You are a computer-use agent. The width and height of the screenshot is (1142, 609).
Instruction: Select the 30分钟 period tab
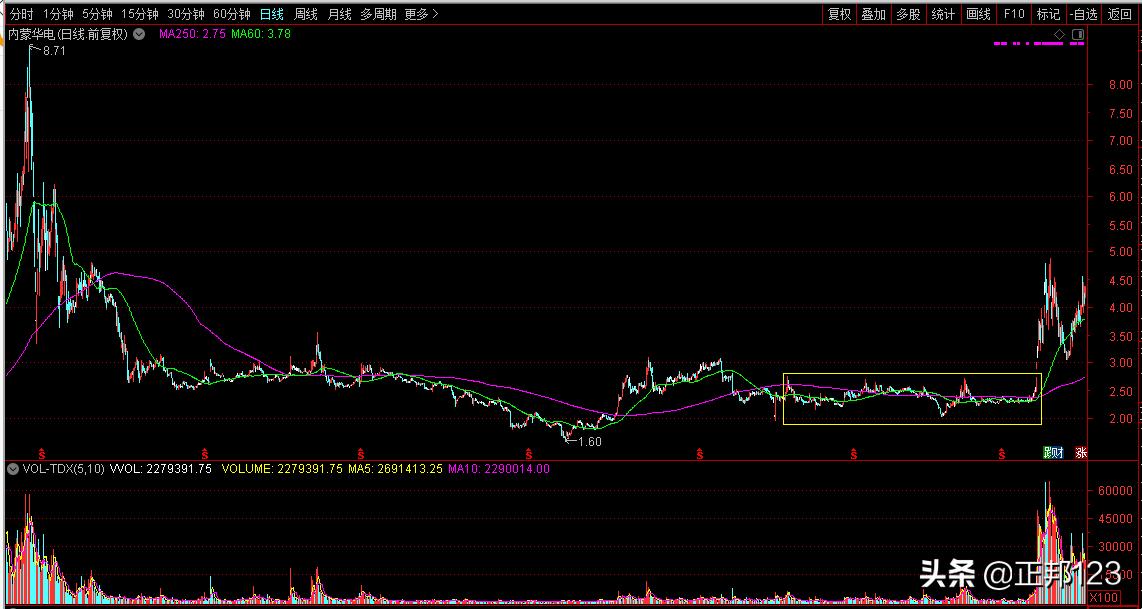186,14
